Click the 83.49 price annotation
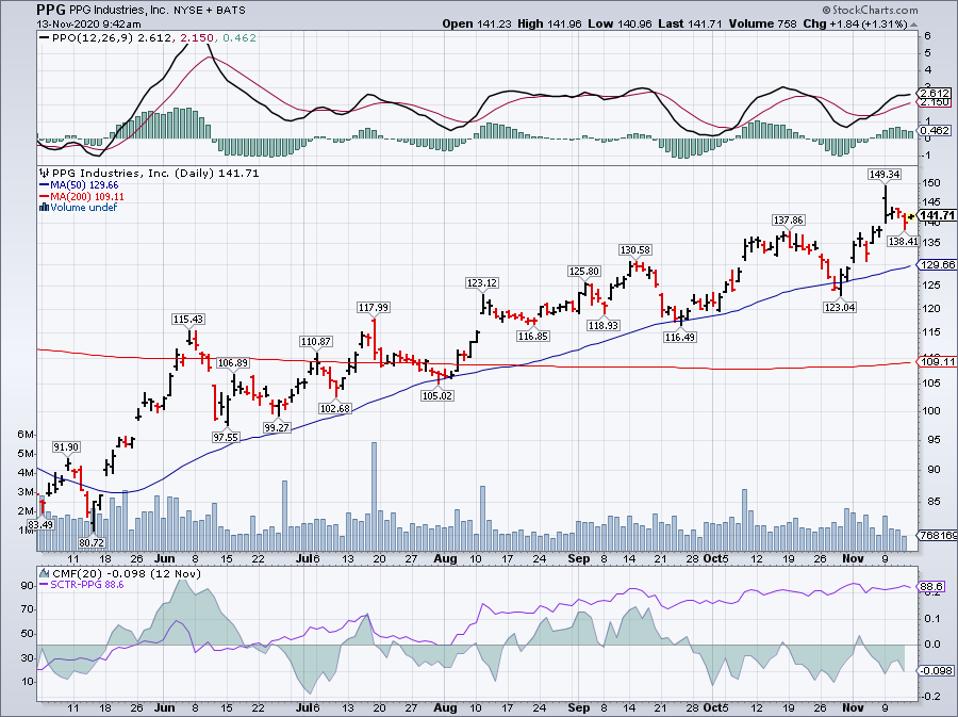958x717 pixels. (39, 525)
